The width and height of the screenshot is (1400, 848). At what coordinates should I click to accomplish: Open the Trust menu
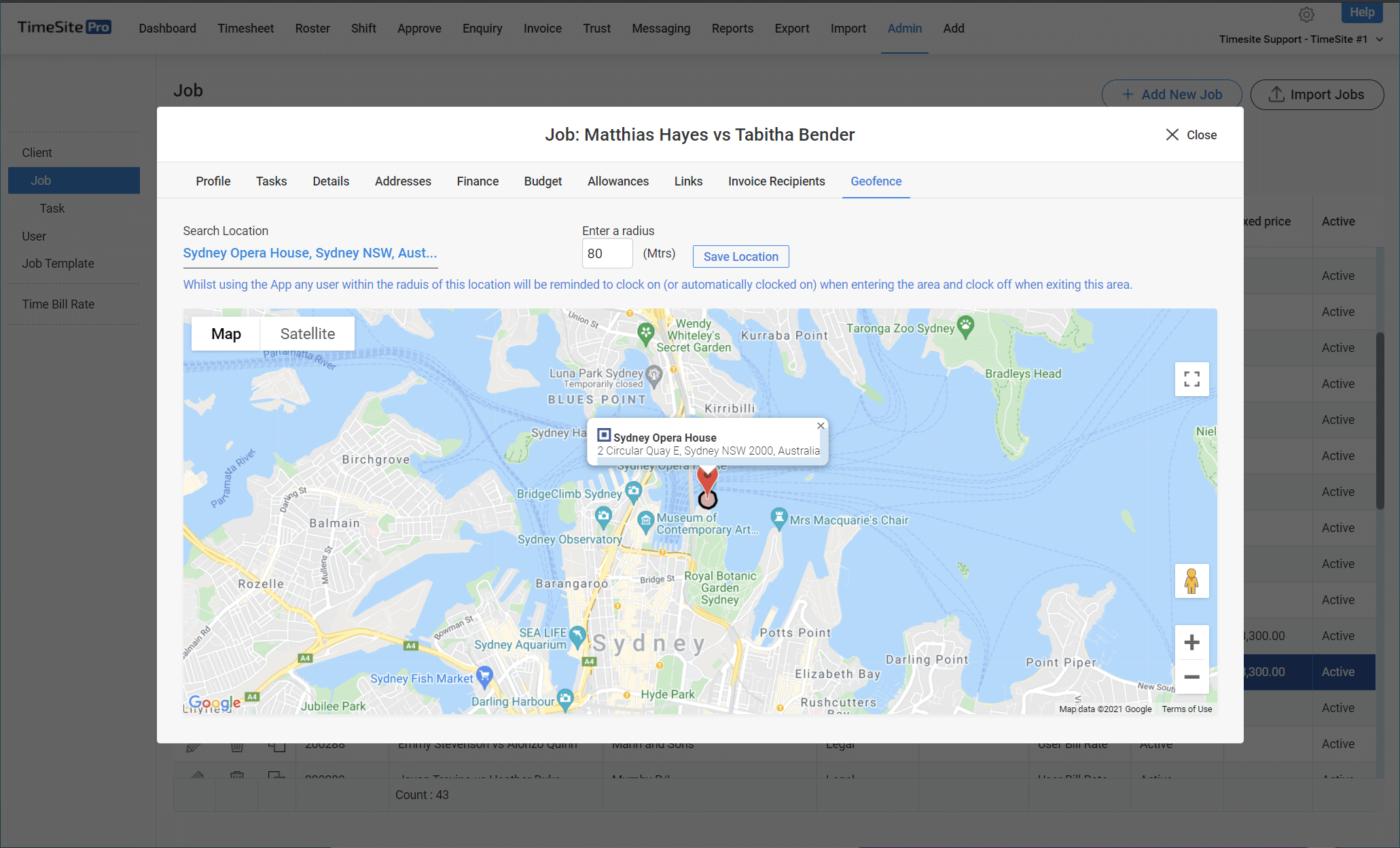click(x=596, y=29)
